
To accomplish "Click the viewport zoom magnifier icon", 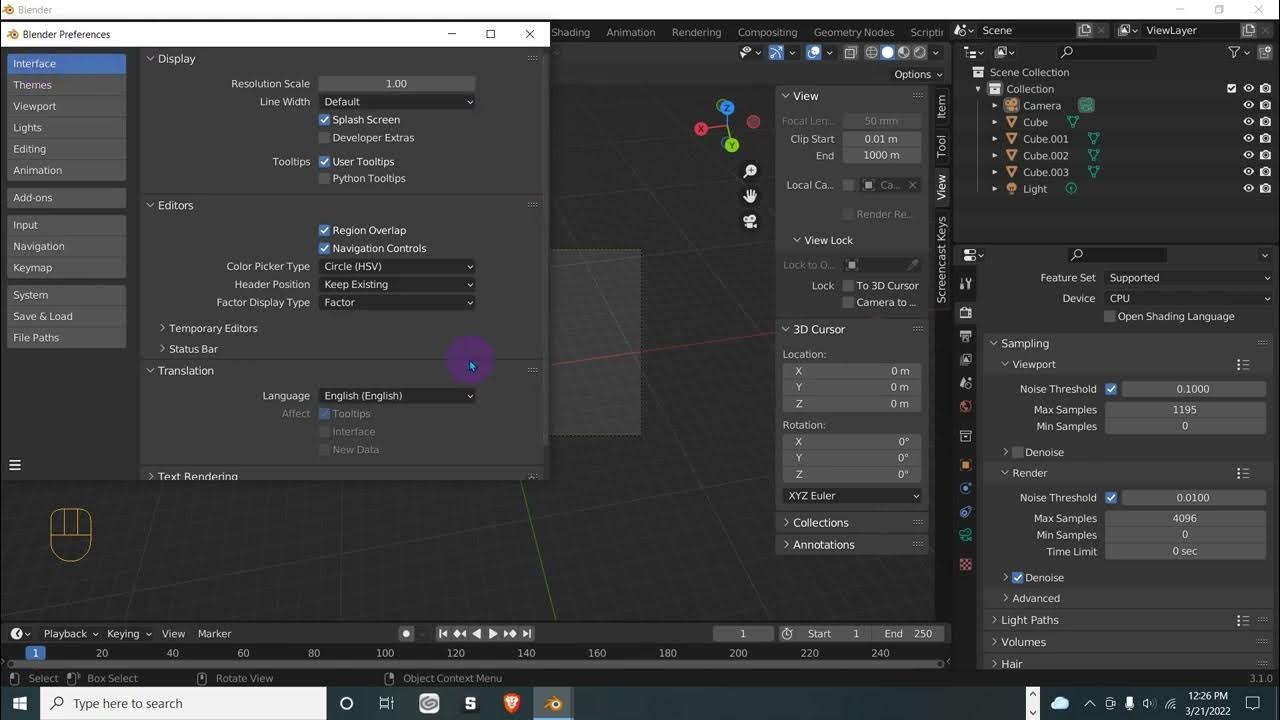I will tap(750, 171).
